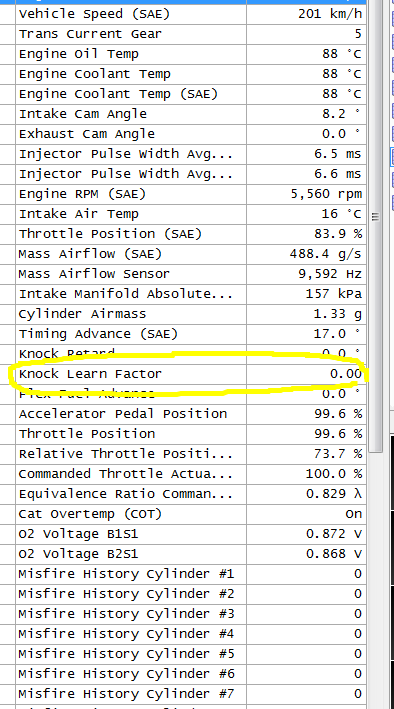Click the 73.7 % value cell

[306, 454]
